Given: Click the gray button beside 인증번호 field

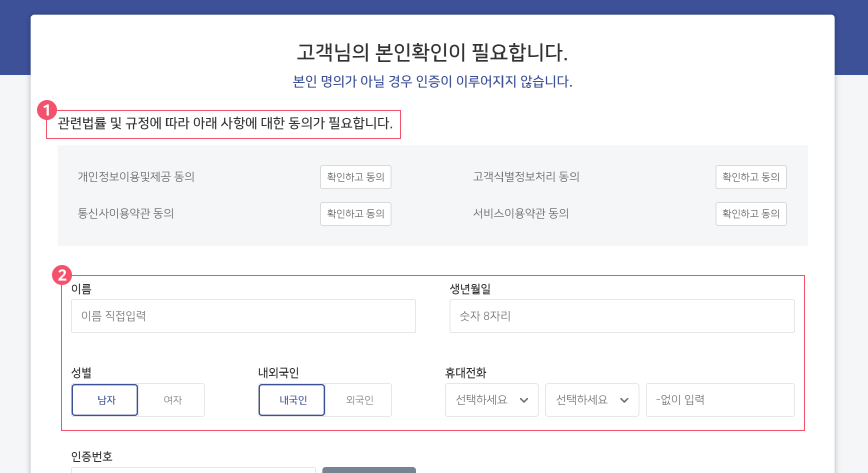Looking at the screenshot, I should (369, 470).
